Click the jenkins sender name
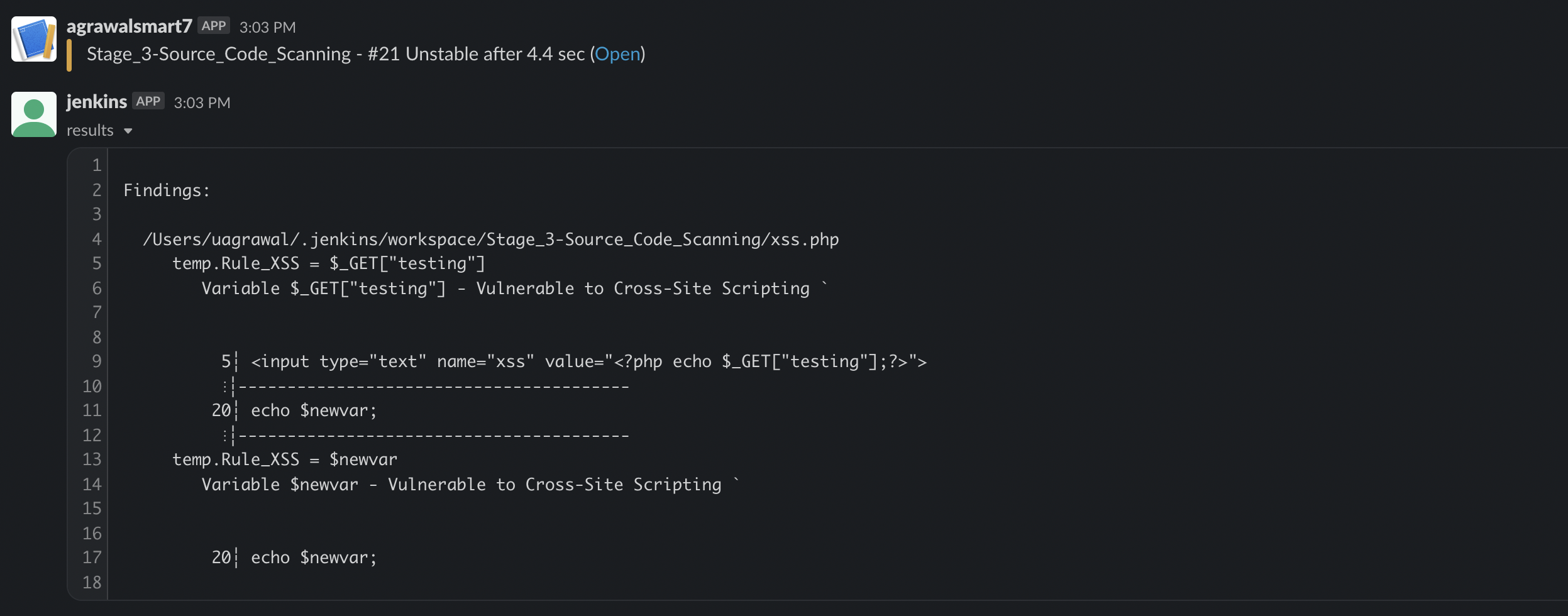Viewport: 1568px width, 616px height. [x=97, y=102]
